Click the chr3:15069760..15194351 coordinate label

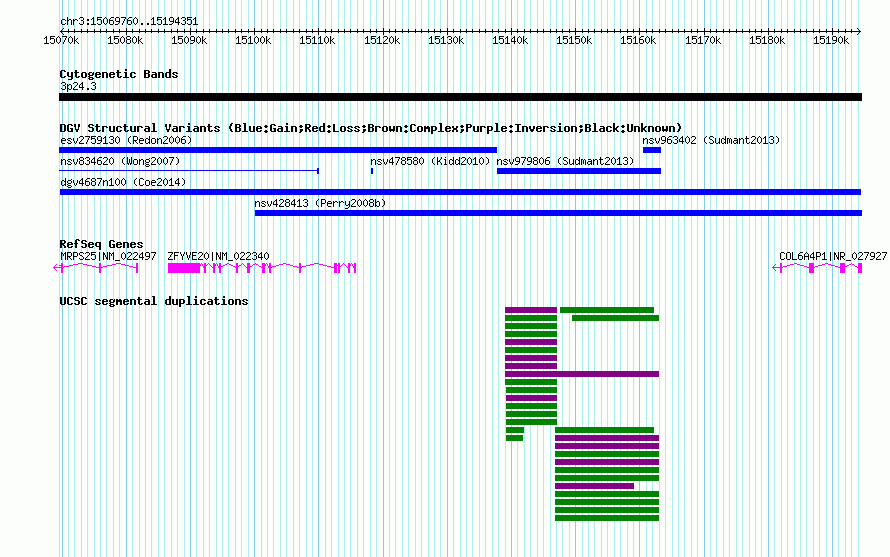[129, 22]
